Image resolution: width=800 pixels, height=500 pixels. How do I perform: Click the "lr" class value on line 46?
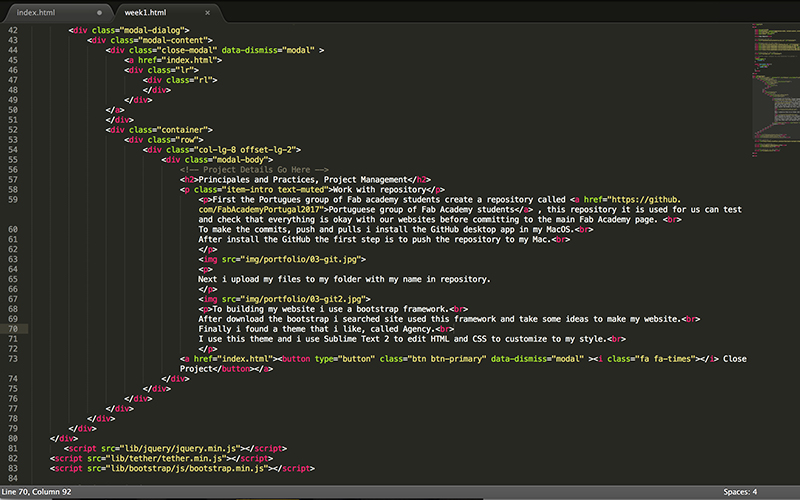pos(185,70)
